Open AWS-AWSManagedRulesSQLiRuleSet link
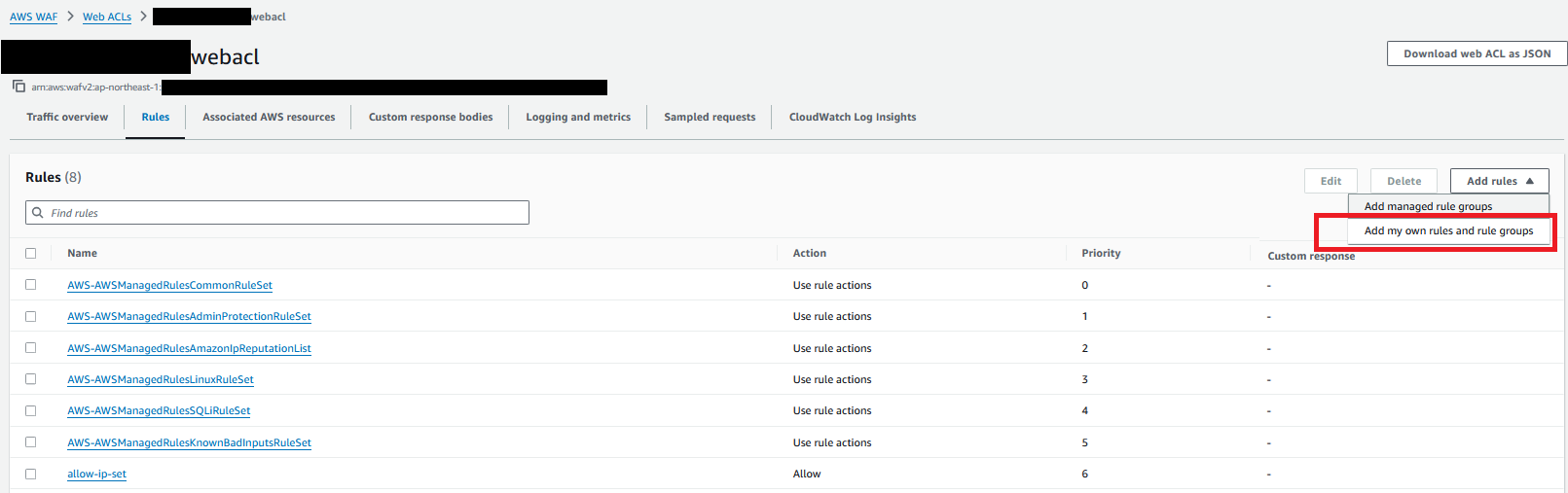This screenshot has height=493, width=1568. [159, 410]
